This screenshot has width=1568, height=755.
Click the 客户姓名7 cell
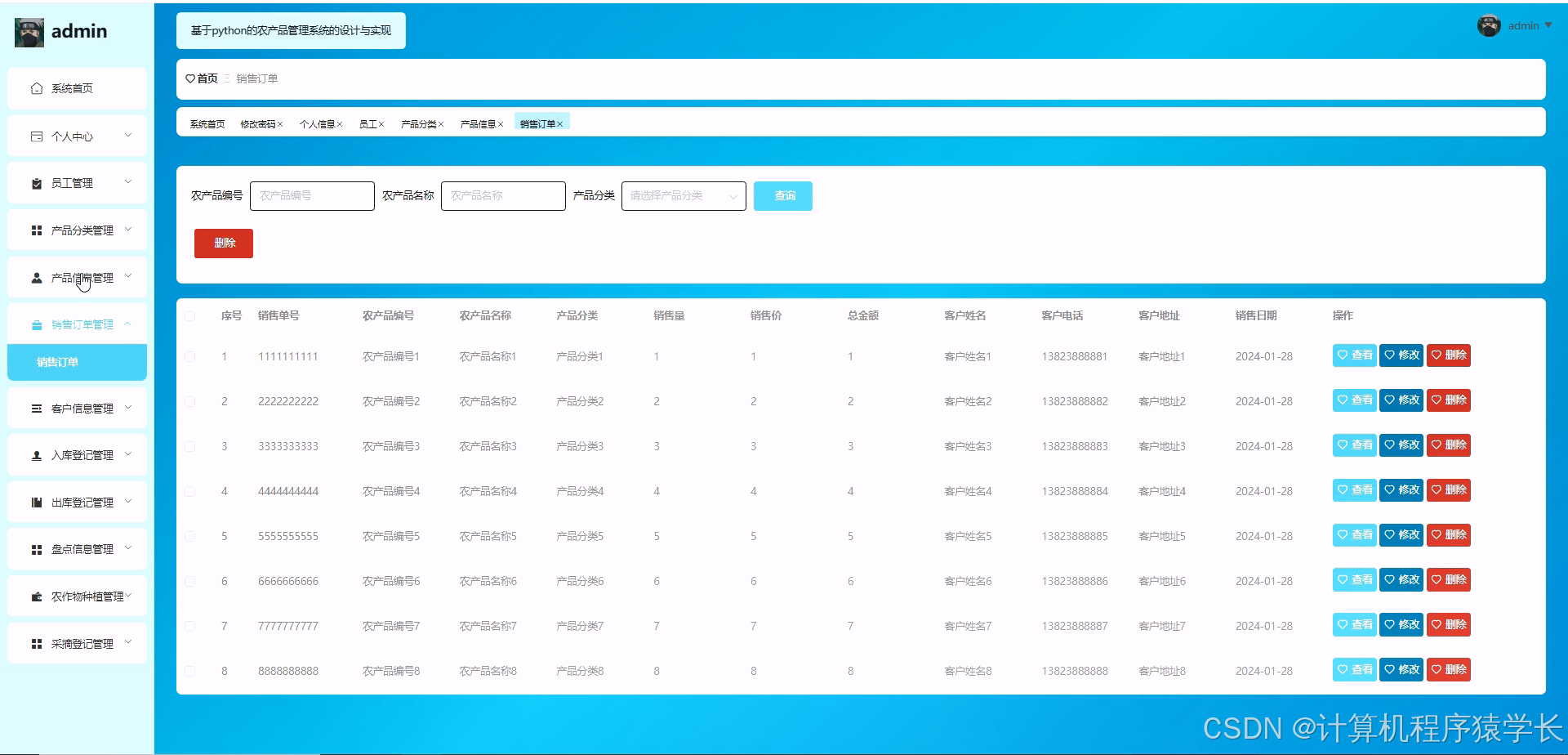pyautogui.click(x=968, y=627)
